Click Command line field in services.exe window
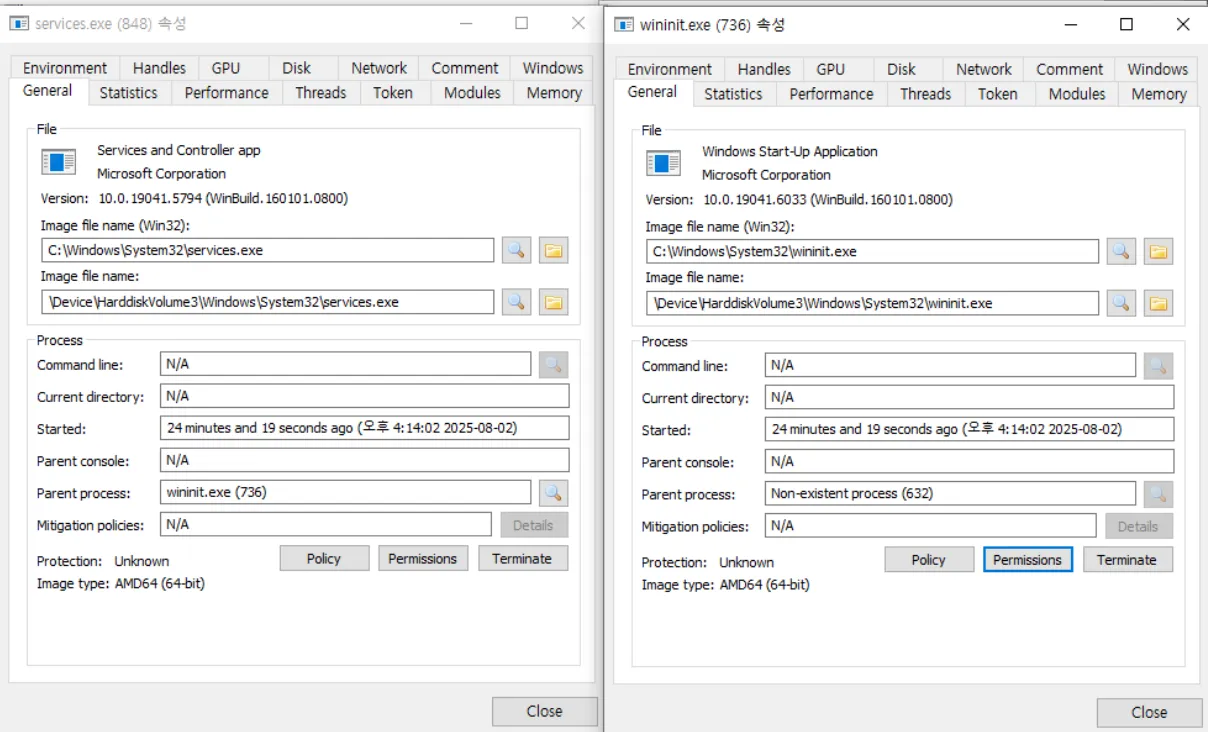 coord(346,364)
